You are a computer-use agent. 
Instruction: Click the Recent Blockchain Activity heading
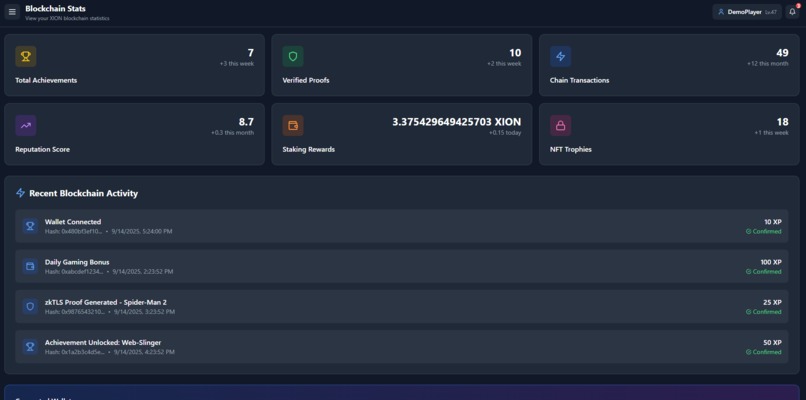(x=83, y=193)
